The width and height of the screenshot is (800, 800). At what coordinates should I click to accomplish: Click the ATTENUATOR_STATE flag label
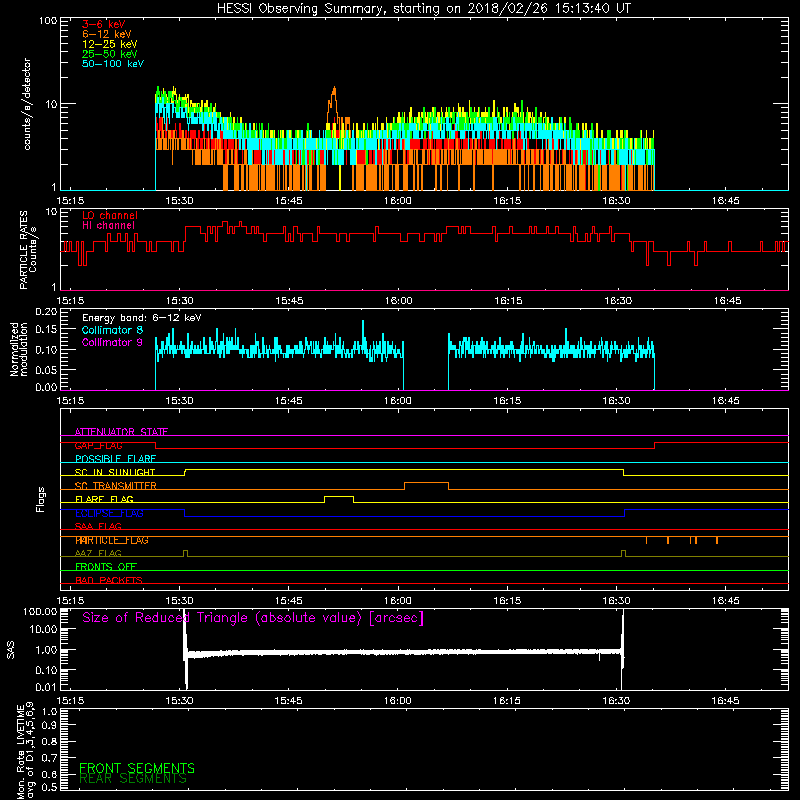[x=121, y=432]
